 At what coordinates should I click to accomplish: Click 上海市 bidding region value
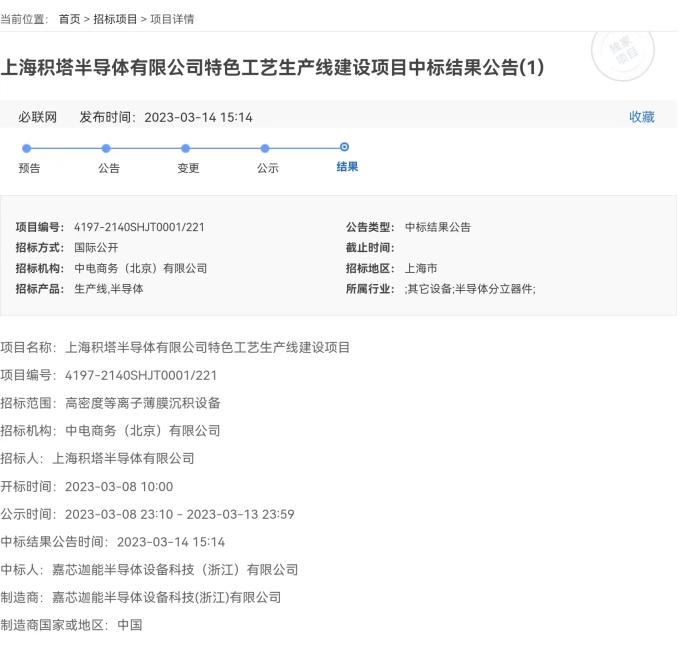click(x=421, y=268)
